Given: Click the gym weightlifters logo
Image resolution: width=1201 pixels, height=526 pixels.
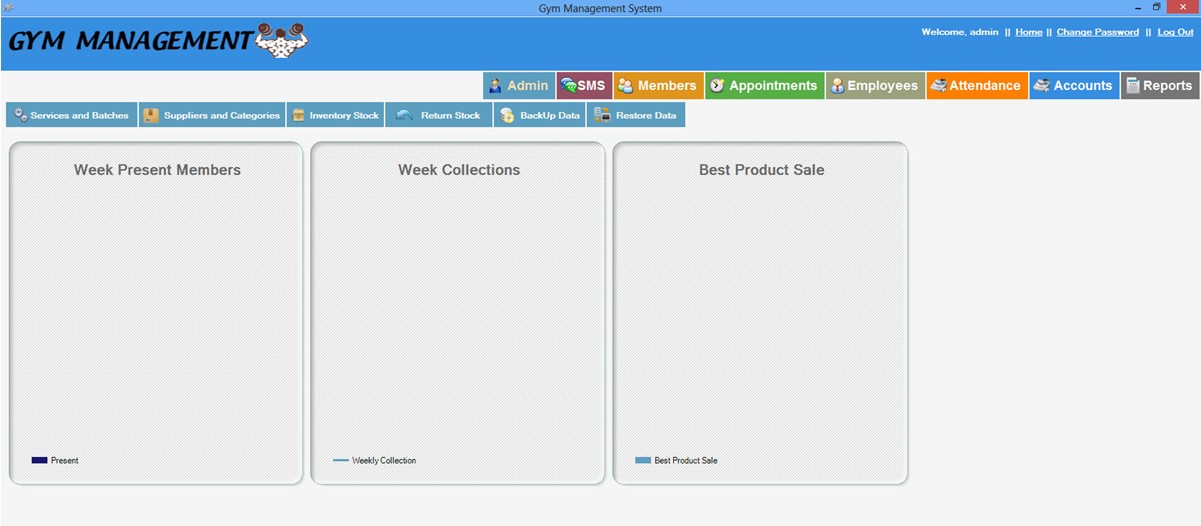Looking at the screenshot, I should pyautogui.click(x=282, y=40).
